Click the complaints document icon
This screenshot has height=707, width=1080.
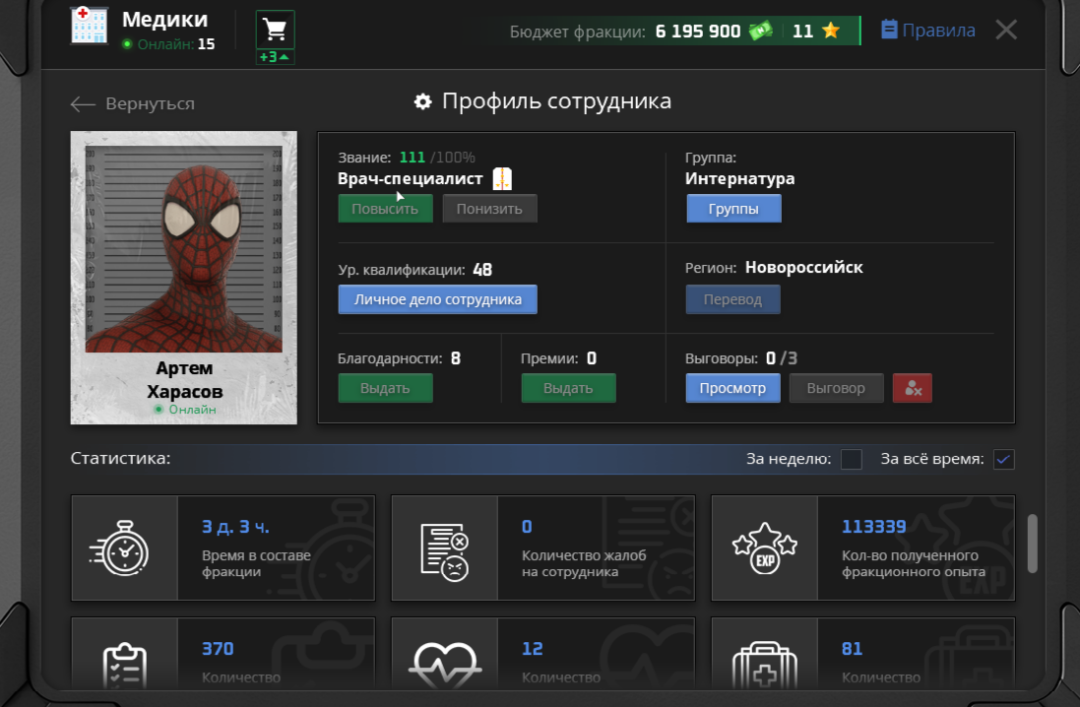point(445,551)
